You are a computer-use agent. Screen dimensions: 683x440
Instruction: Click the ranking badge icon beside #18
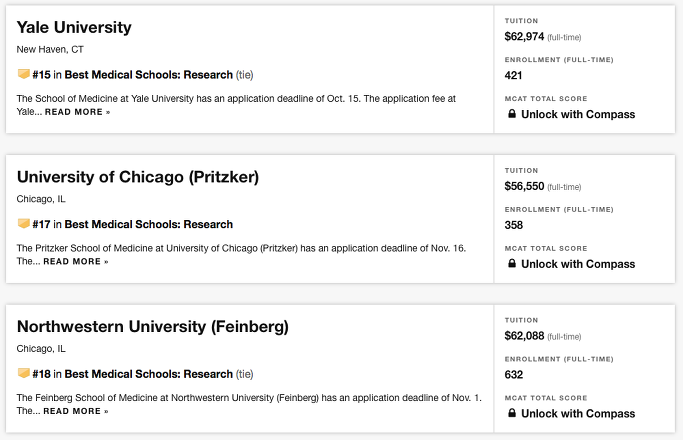(x=24, y=373)
